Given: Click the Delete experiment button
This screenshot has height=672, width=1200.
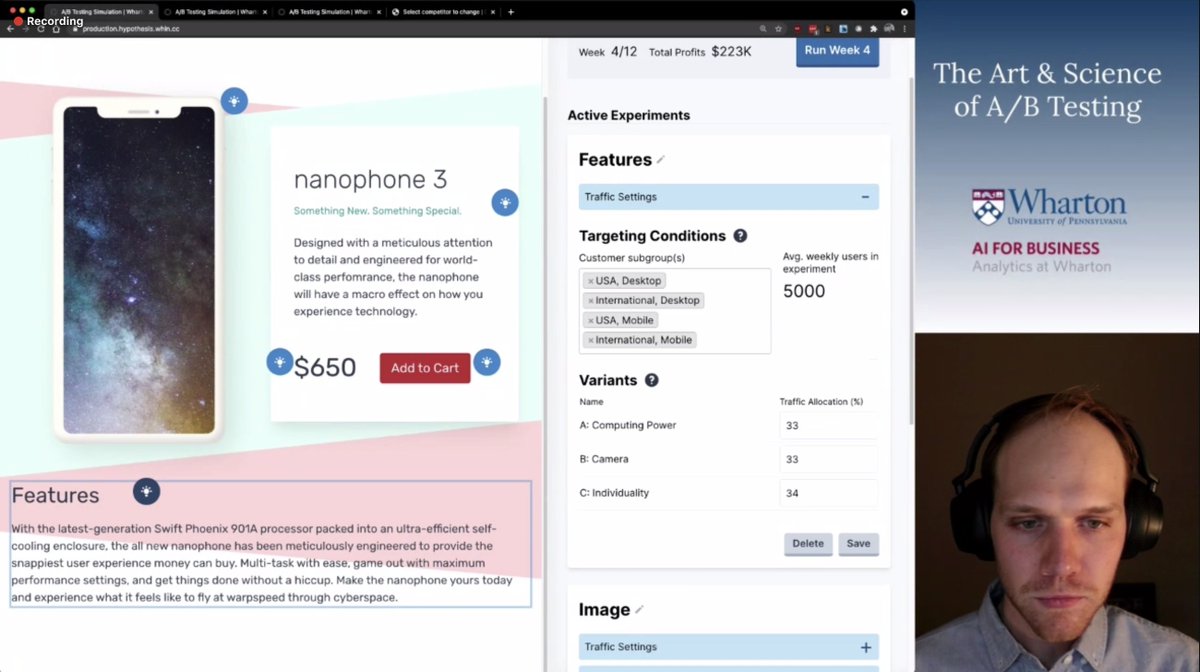Looking at the screenshot, I should tap(808, 544).
